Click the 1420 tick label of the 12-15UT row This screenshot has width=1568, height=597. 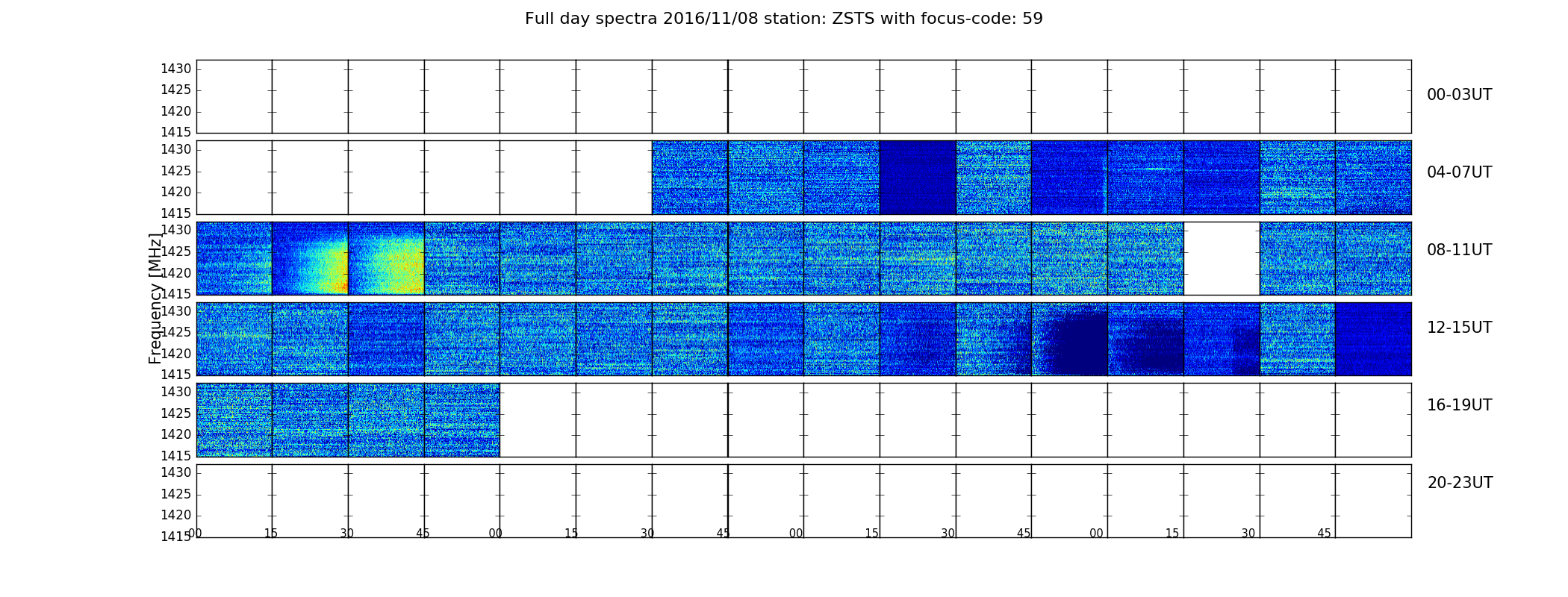pos(176,354)
